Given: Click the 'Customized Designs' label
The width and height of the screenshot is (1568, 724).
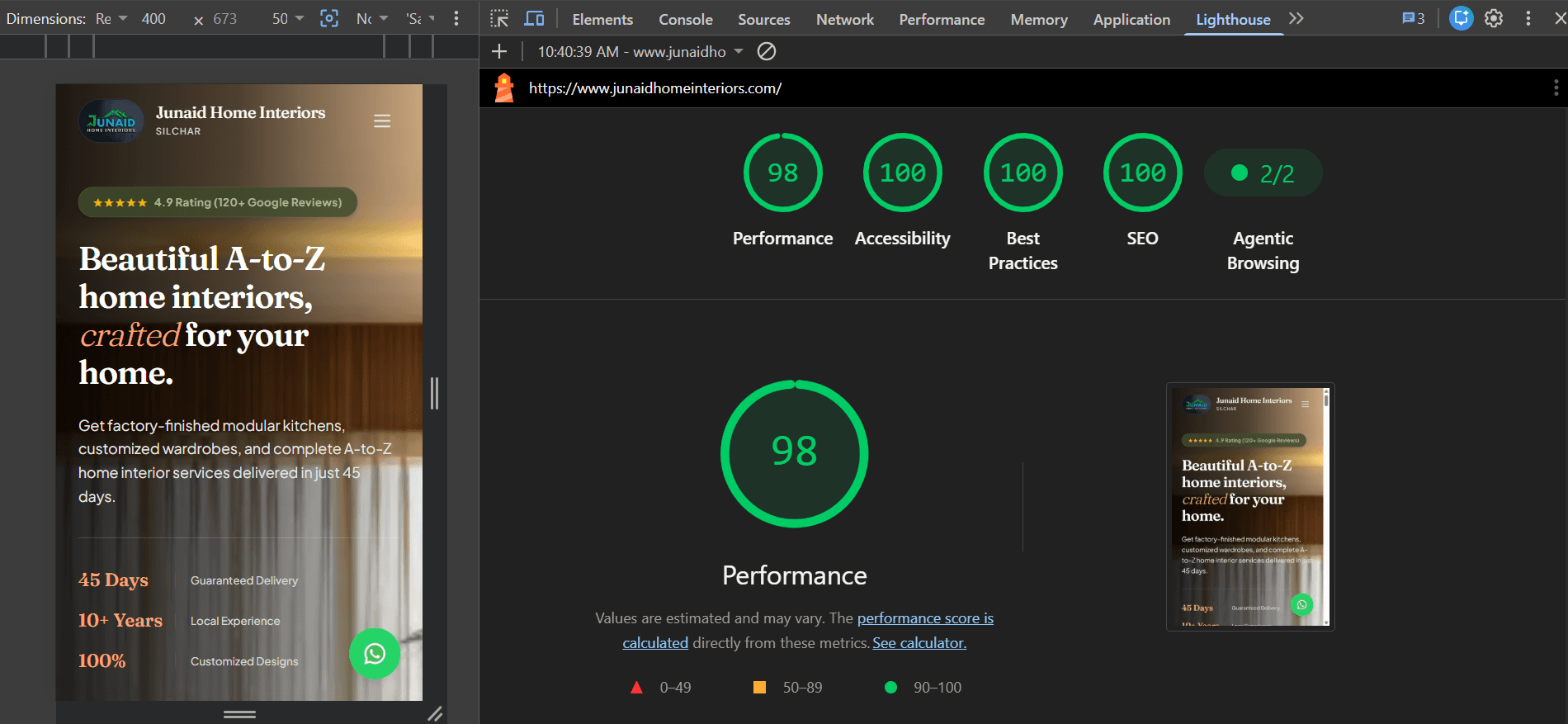Looking at the screenshot, I should pos(244,661).
